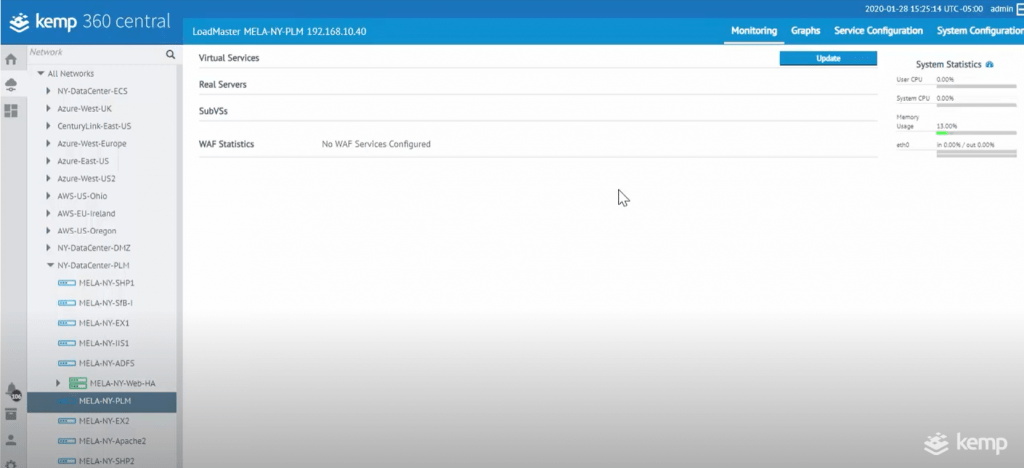
Task: Click the User CPU usage bar
Action: click(x=976, y=86)
